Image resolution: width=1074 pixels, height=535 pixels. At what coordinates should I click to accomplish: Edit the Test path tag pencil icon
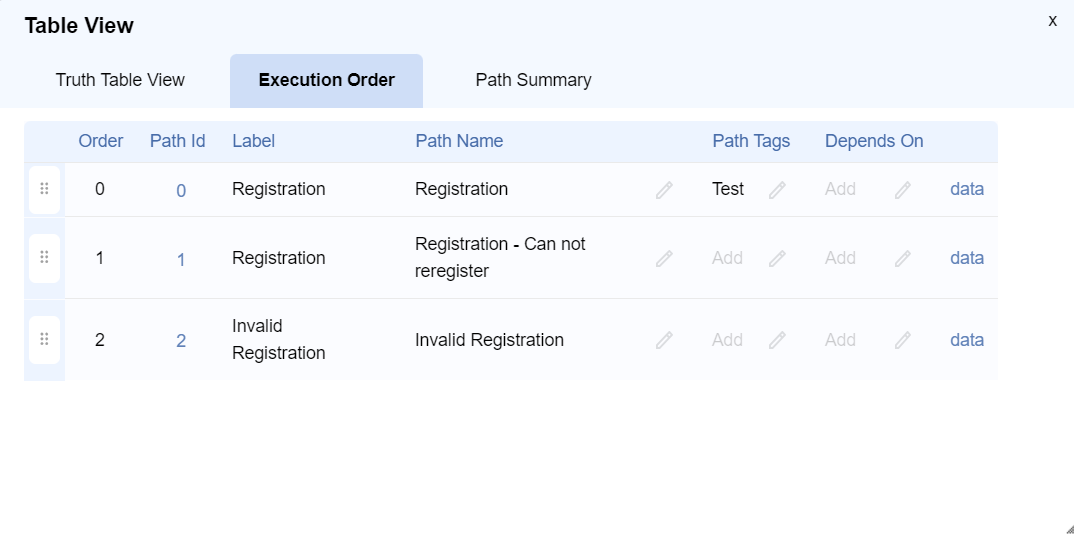coord(777,190)
